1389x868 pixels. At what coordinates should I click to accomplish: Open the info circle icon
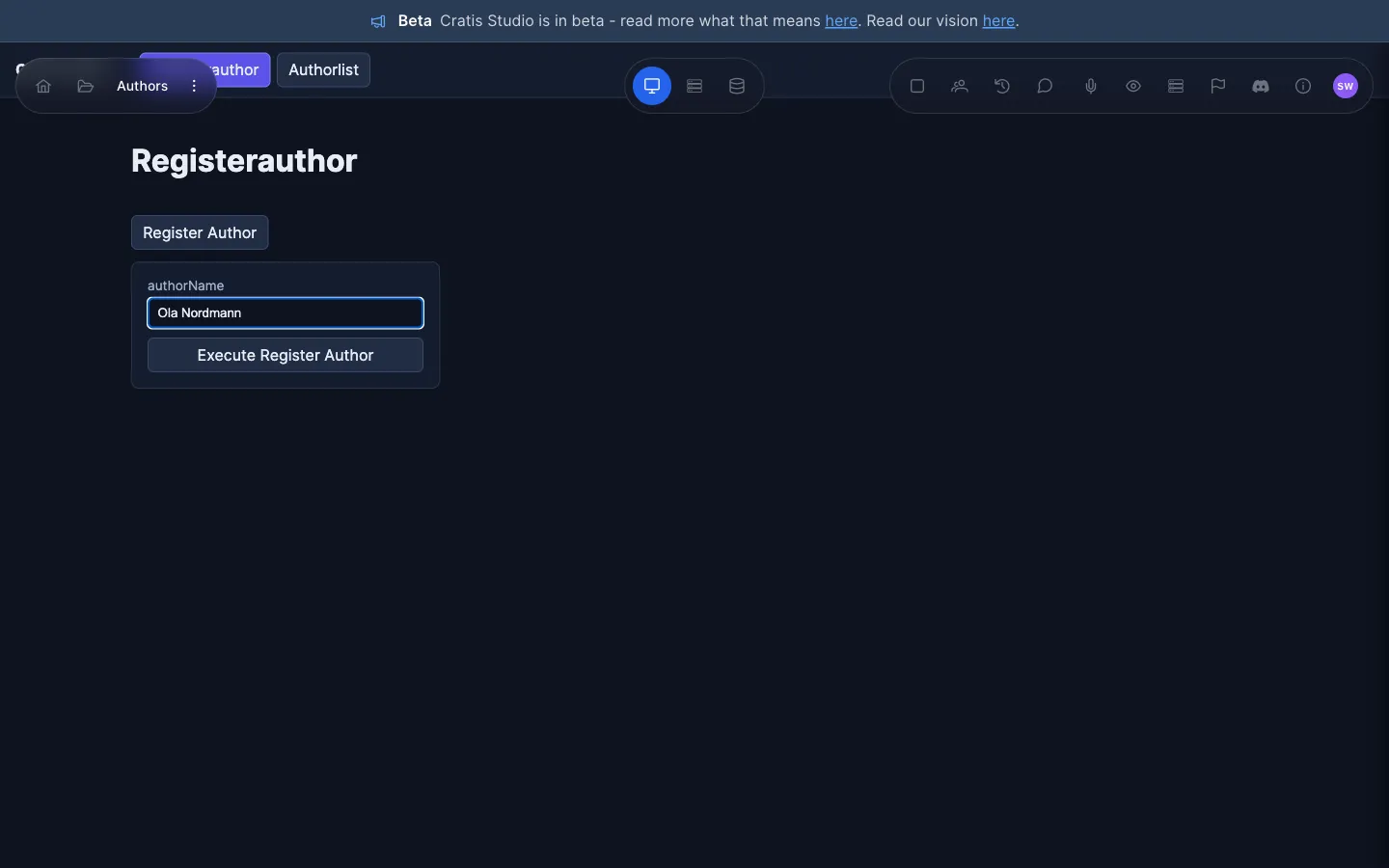coord(1303,86)
